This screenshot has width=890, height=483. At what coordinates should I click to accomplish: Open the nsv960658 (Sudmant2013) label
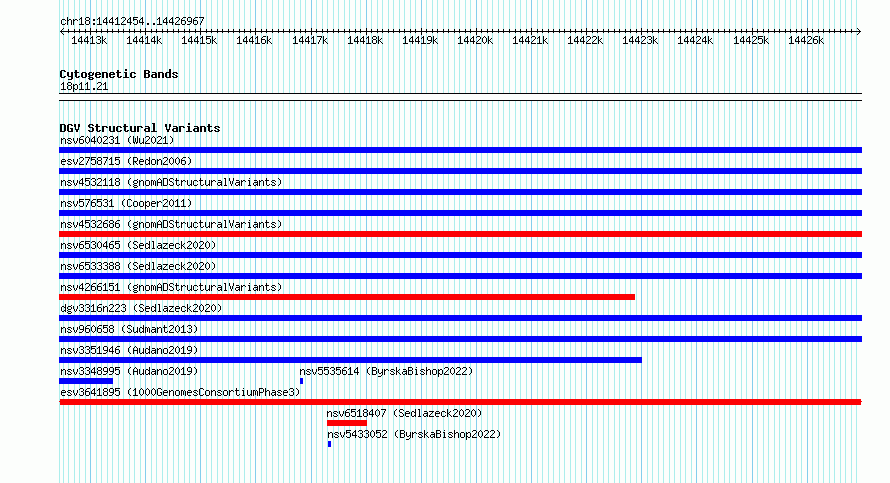[129, 329]
